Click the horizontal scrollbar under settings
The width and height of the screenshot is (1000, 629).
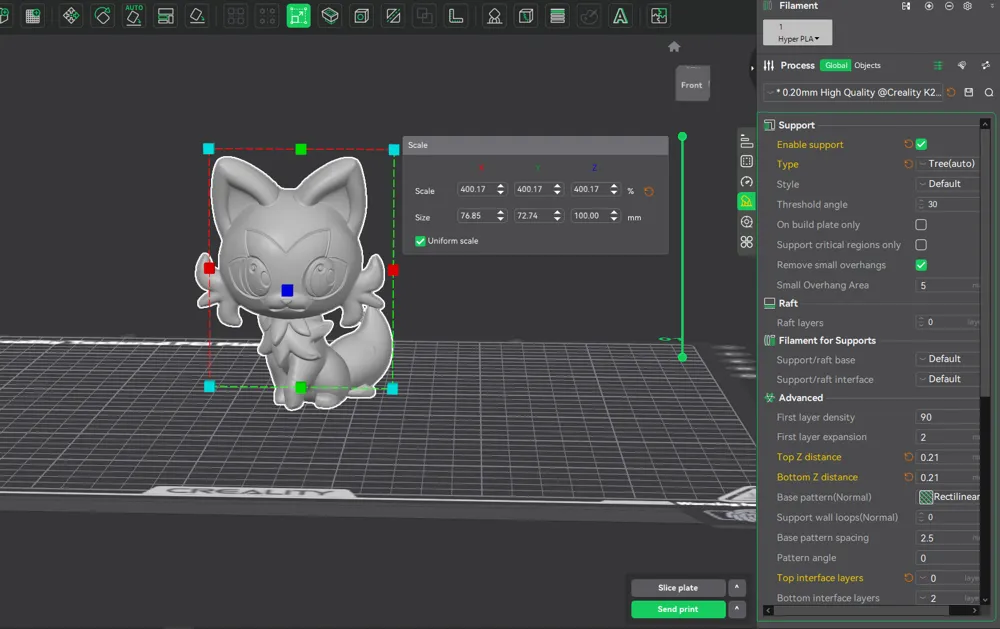pos(860,610)
